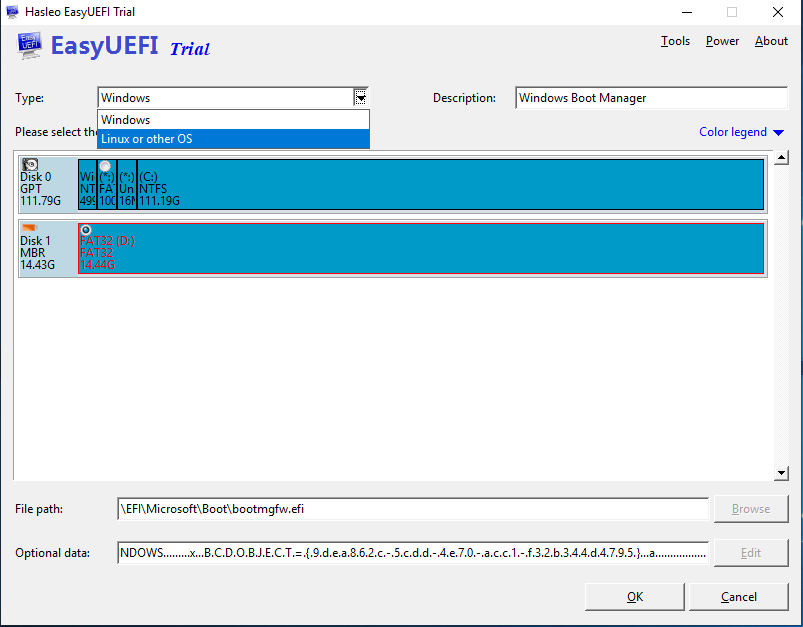Select the Wi NTFS recovery partition on Disk 0
Image resolution: width=803 pixels, height=627 pixels.
point(88,184)
